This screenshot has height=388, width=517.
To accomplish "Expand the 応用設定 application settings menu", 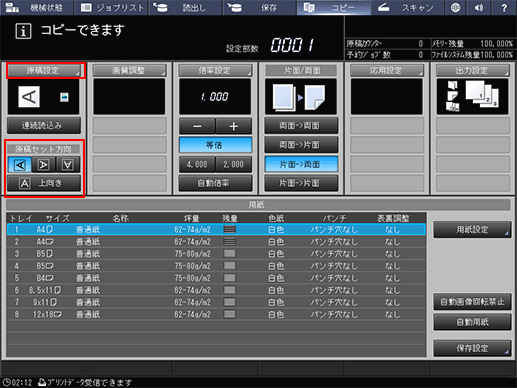I will (x=387, y=70).
